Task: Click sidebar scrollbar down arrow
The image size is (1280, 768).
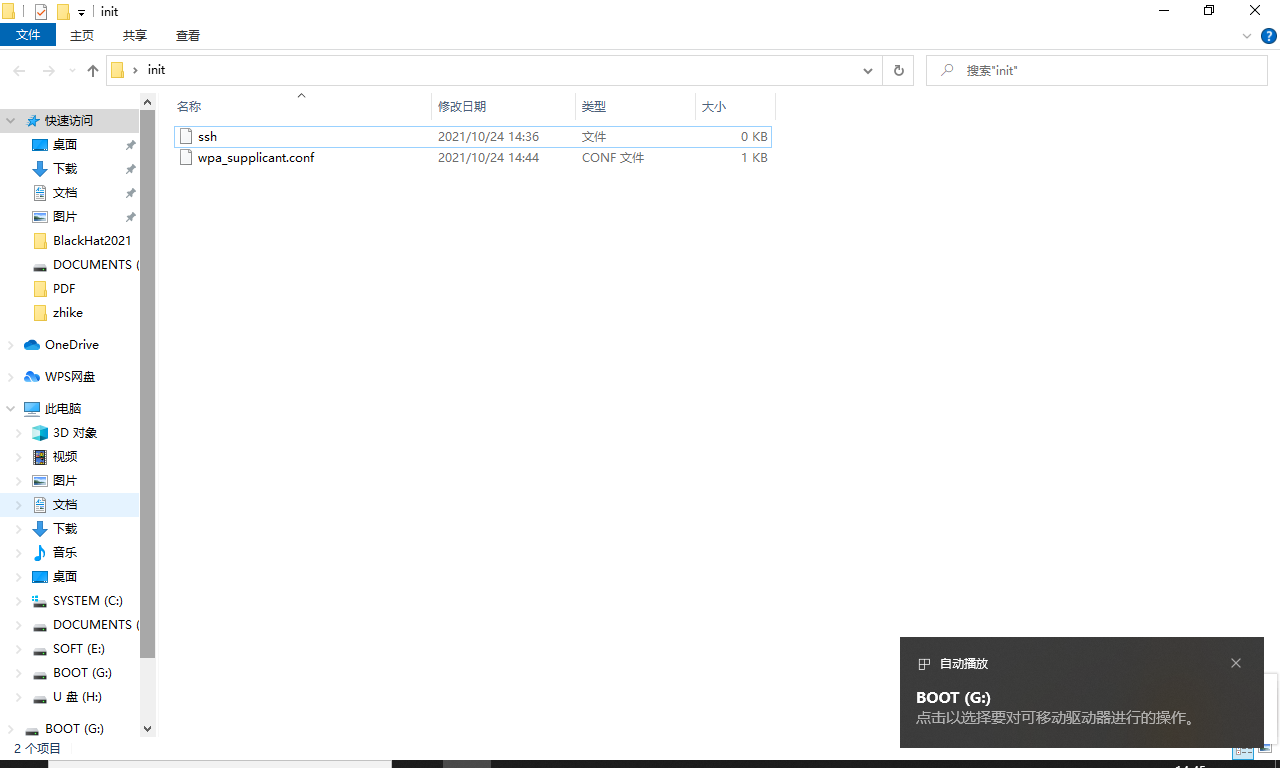Action: 148,729
